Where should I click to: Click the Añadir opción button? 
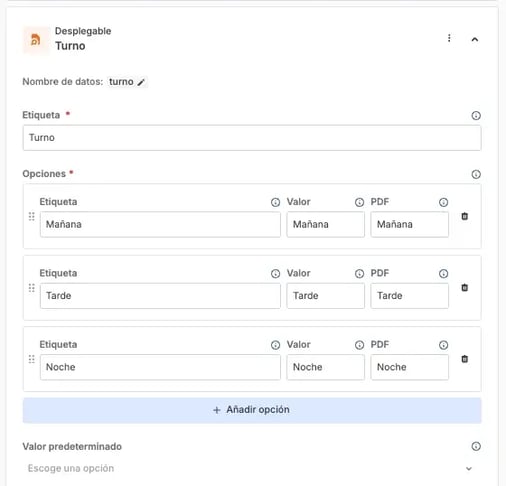coord(252,410)
